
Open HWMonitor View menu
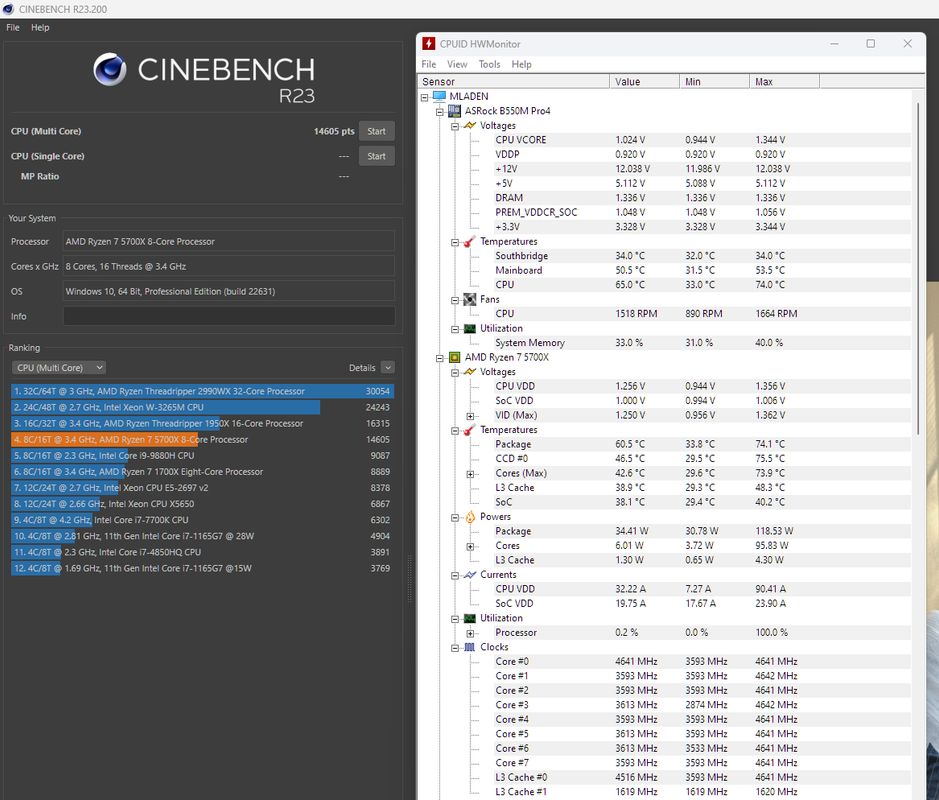457,64
